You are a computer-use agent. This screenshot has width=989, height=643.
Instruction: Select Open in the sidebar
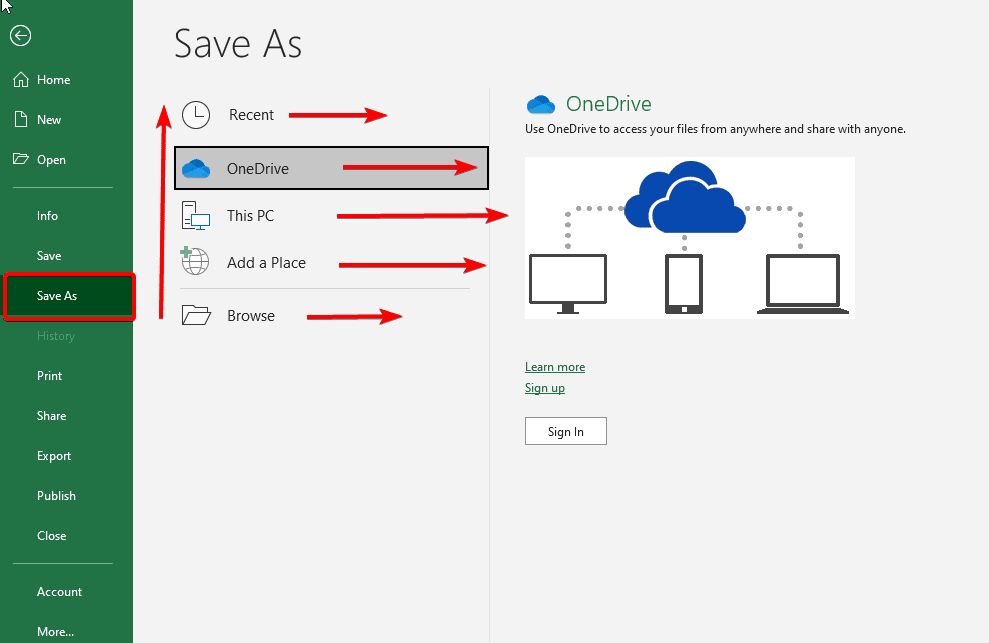(66, 160)
